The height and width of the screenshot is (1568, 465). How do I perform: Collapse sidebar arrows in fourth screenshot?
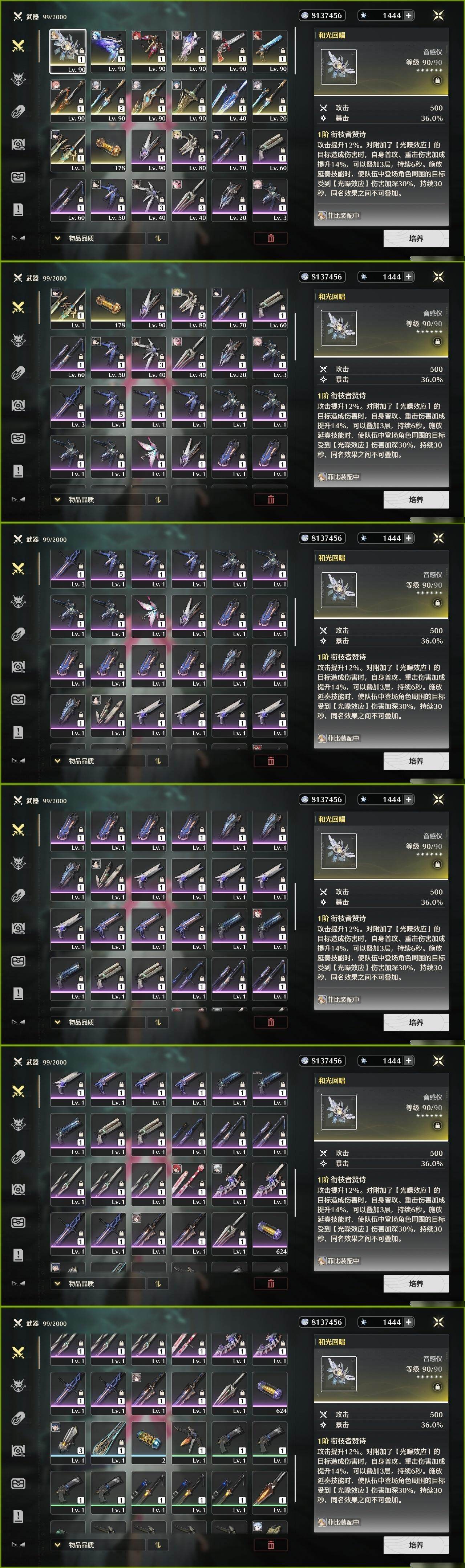click(18, 1021)
